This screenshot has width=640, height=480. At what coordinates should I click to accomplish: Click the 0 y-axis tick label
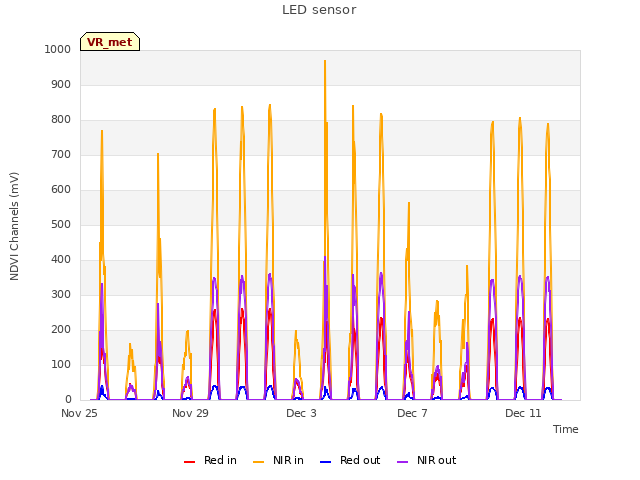[x=68, y=400]
